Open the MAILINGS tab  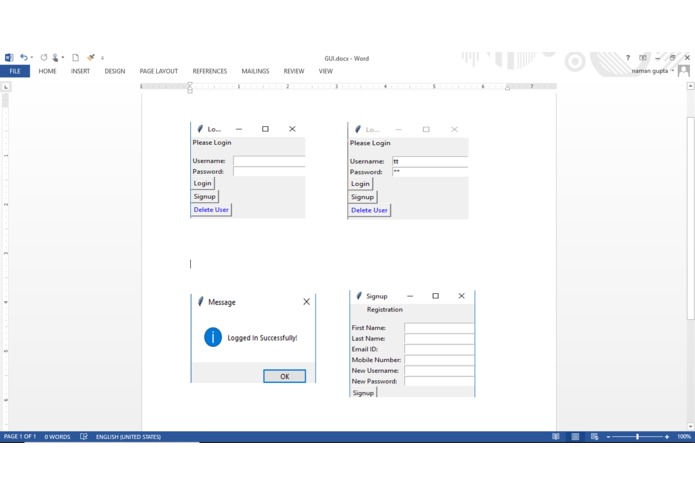[255, 71]
